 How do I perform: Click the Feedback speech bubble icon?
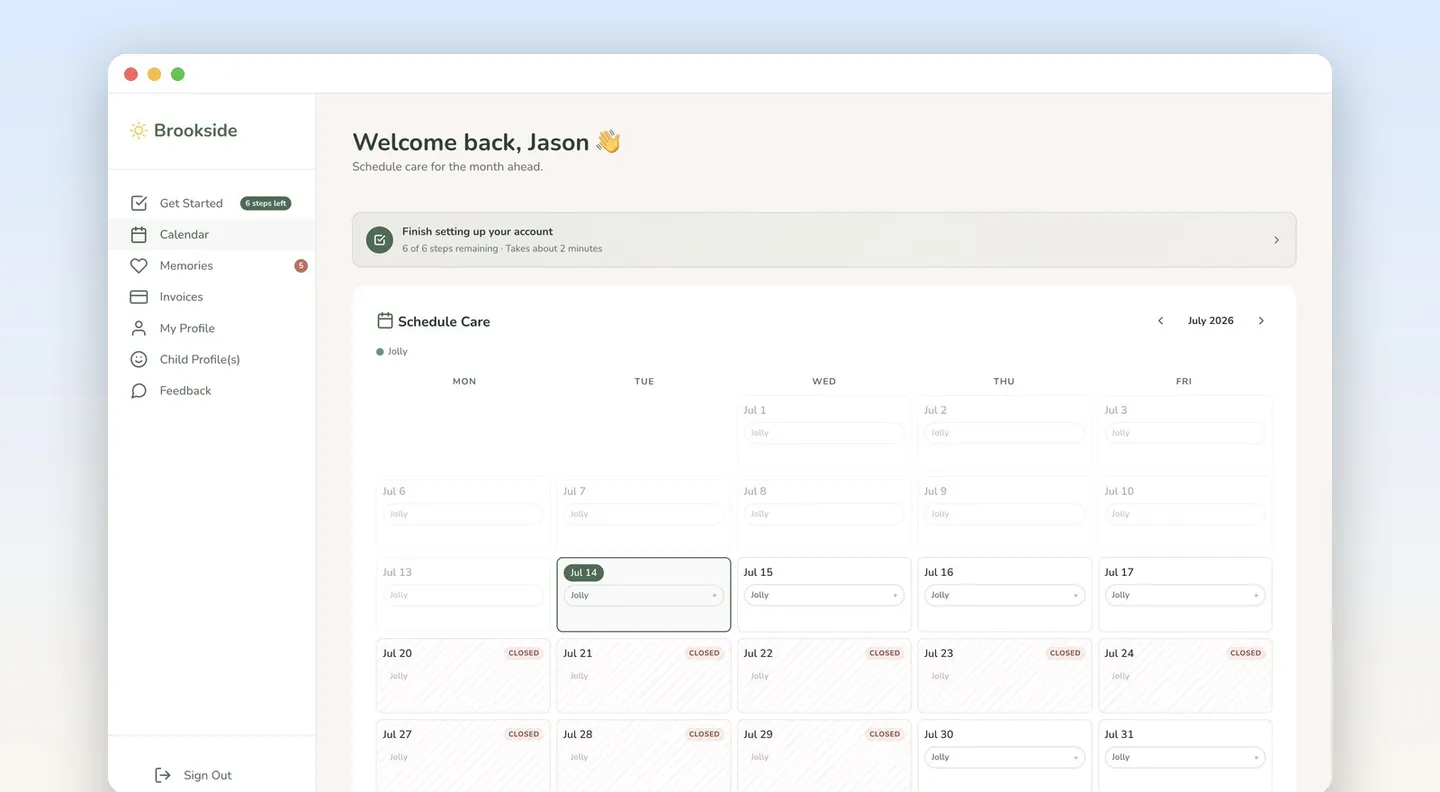click(139, 391)
